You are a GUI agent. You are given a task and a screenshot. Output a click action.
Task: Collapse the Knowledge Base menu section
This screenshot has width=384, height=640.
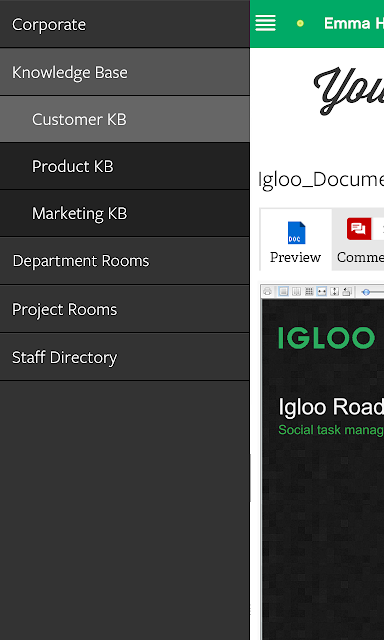[x=124, y=72]
